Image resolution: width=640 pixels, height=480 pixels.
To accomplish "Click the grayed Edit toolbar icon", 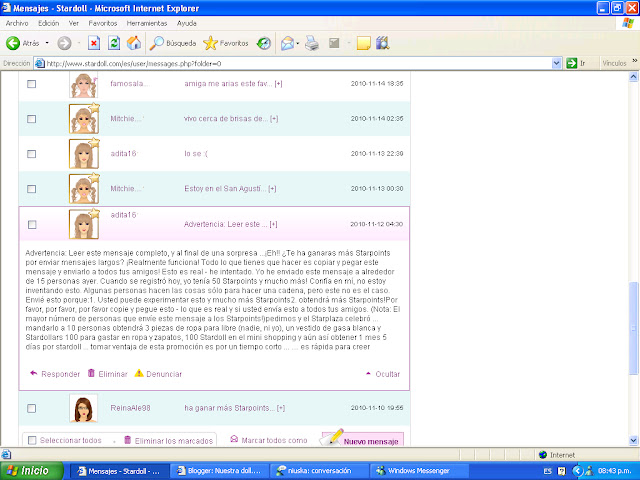I will point(334,43).
